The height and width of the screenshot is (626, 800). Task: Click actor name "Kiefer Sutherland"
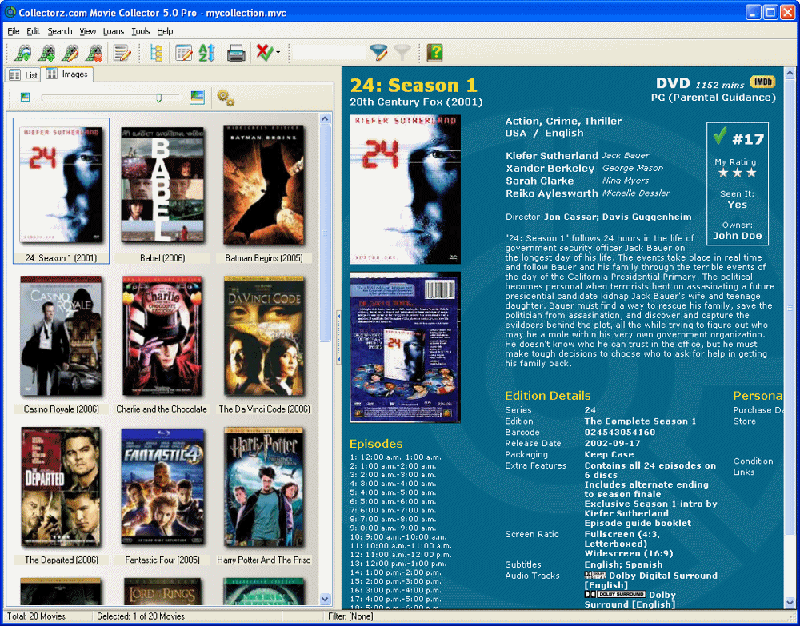(x=552, y=156)
